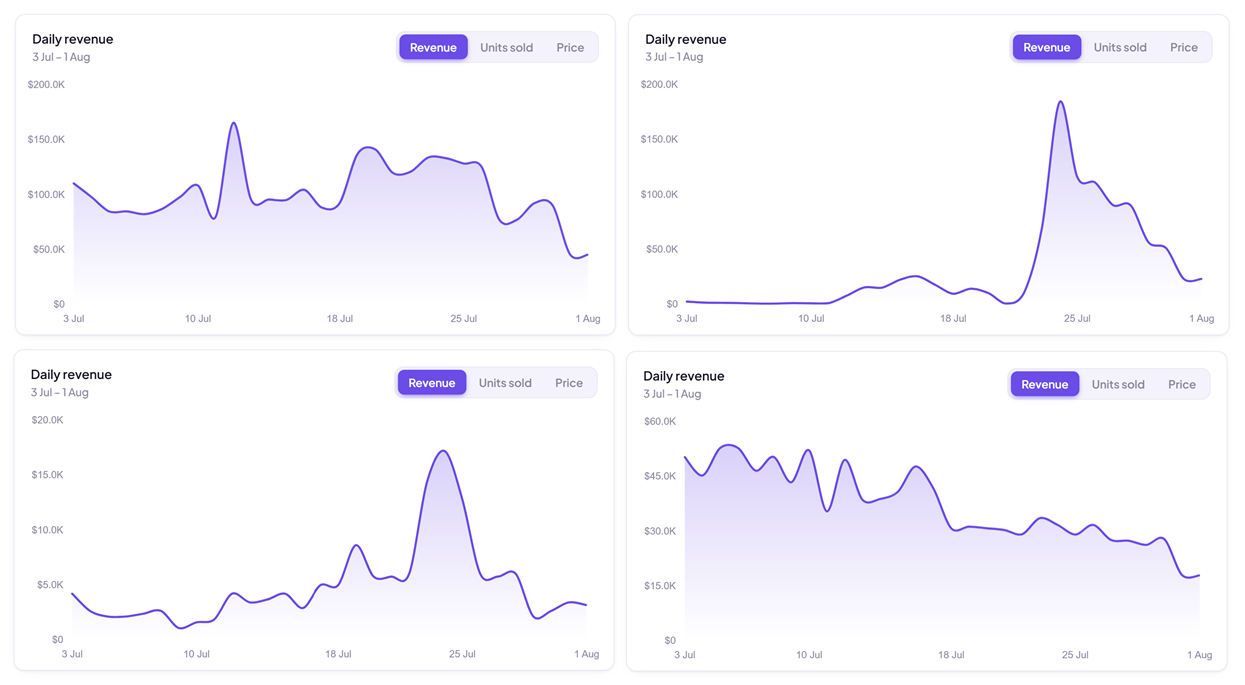
Task: Select Revenue tab in the $60.0K-scale chart
Action: (1045, 384)
